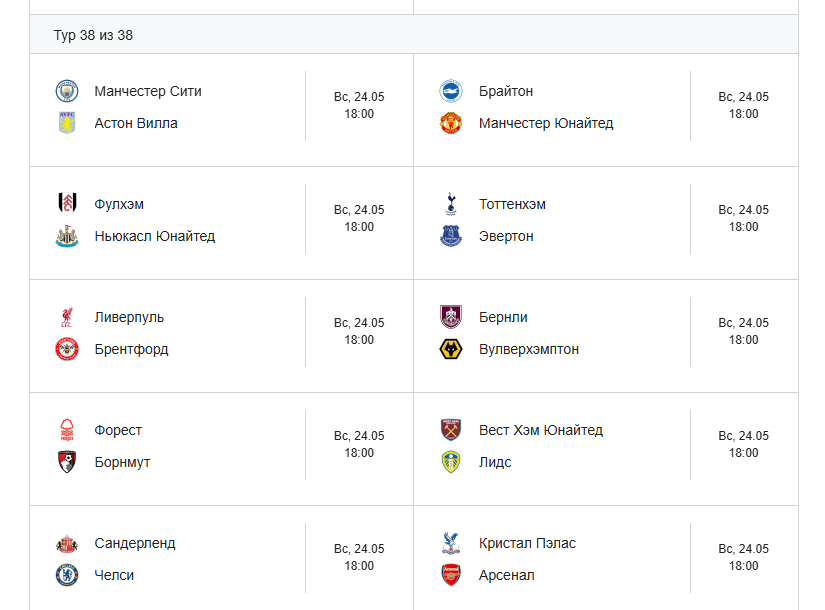The height and width of the screenshot is (610, 825).
Task: Click the Newcastle United crest
Action: click(67, 236)
